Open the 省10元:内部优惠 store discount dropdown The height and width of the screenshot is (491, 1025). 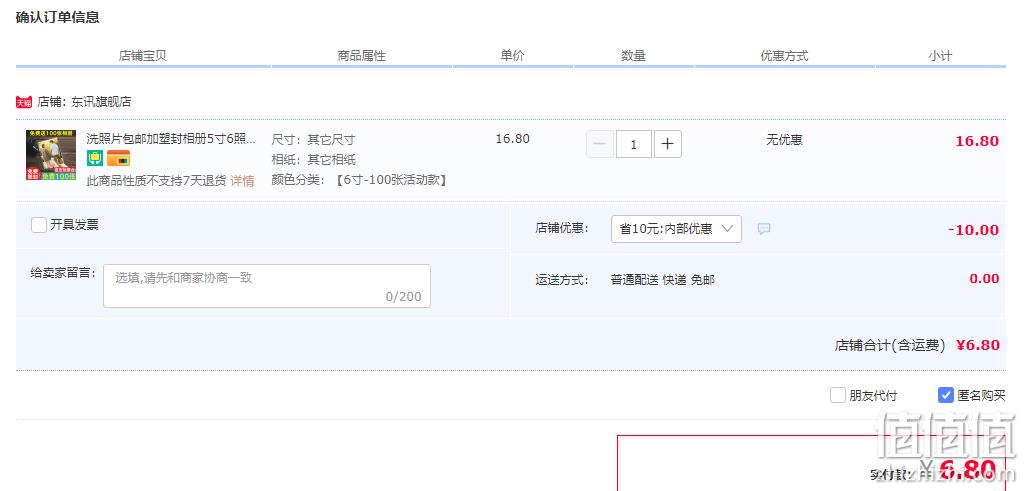676,229
